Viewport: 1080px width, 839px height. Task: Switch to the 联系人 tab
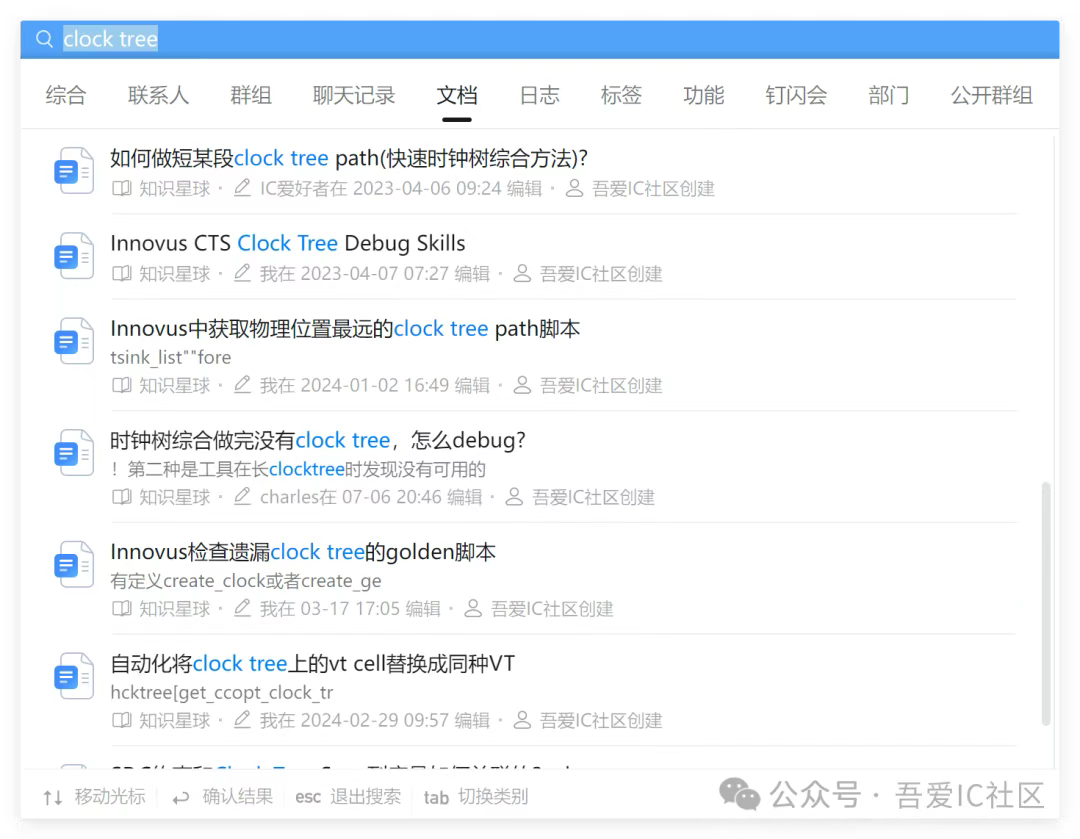(x=158, y=95)
